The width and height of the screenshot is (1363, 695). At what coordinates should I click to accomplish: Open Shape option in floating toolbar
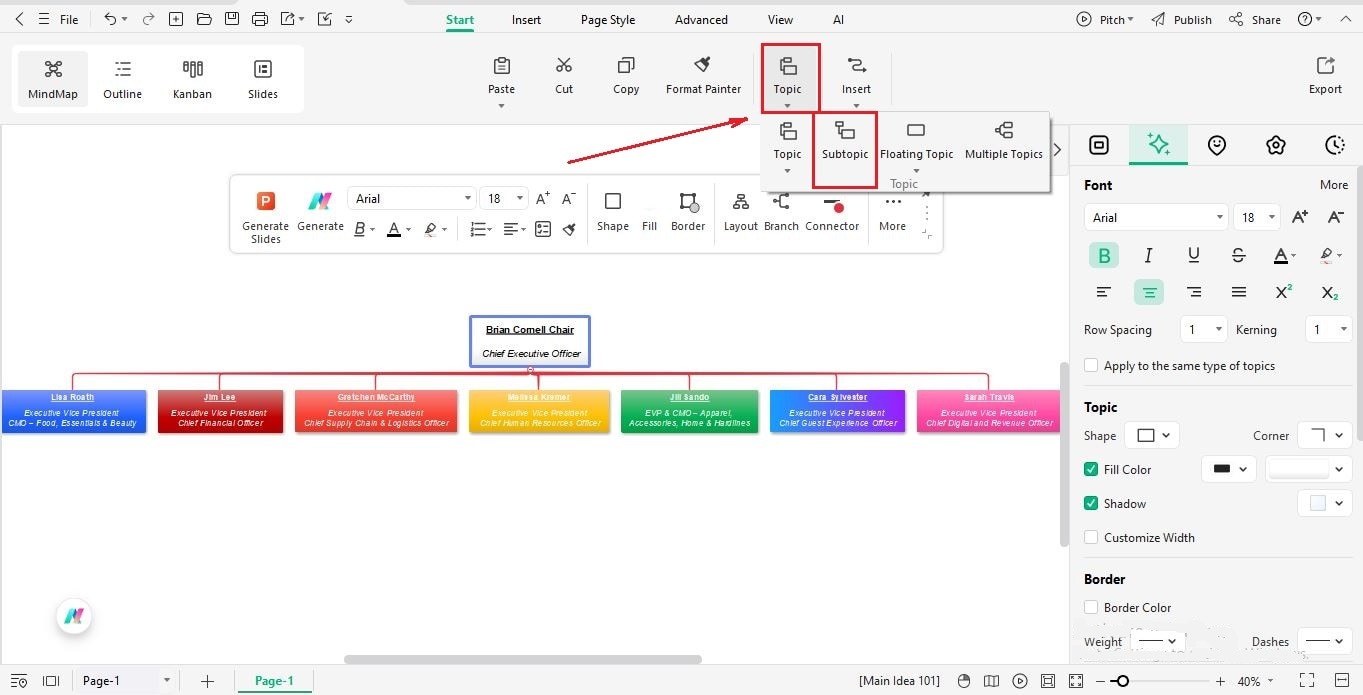coord(613,212)
